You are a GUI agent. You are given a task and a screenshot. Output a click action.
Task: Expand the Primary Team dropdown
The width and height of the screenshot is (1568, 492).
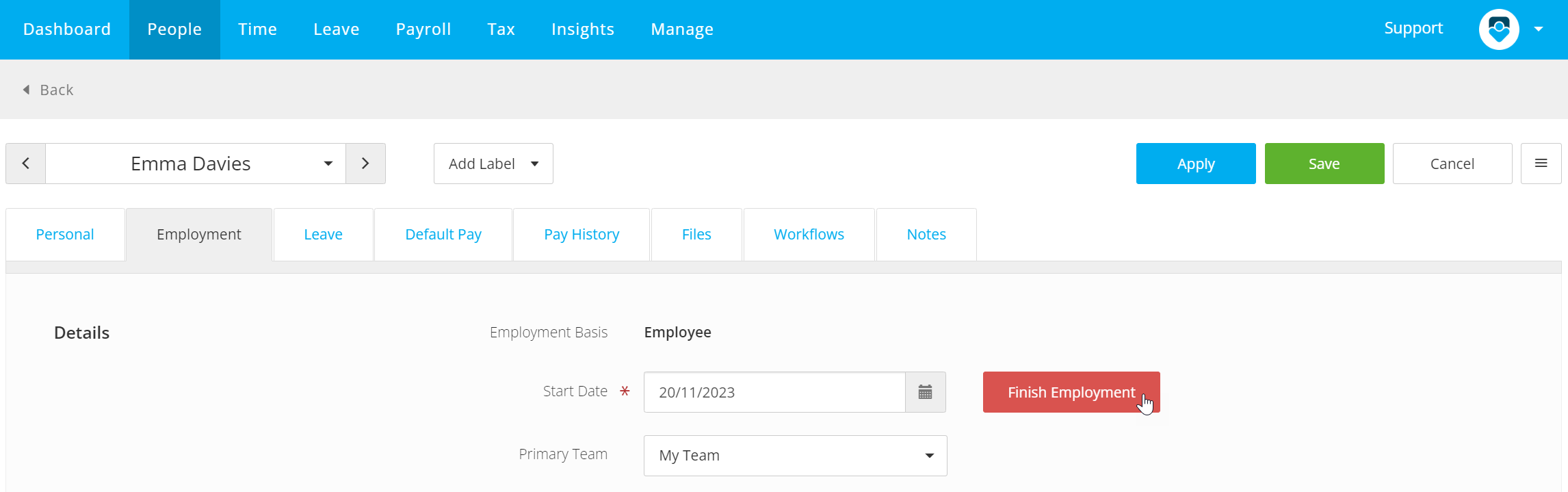point(795,456)
